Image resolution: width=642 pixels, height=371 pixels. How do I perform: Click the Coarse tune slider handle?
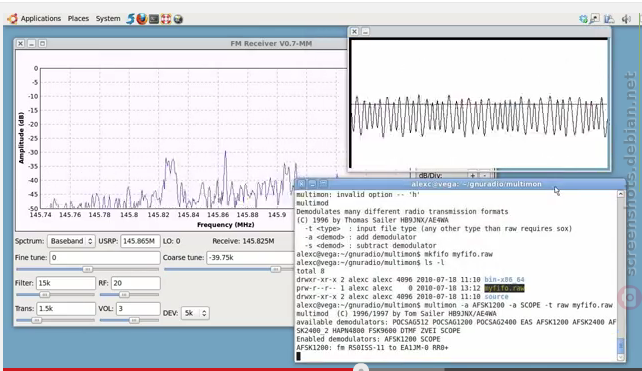coord(276,269)
